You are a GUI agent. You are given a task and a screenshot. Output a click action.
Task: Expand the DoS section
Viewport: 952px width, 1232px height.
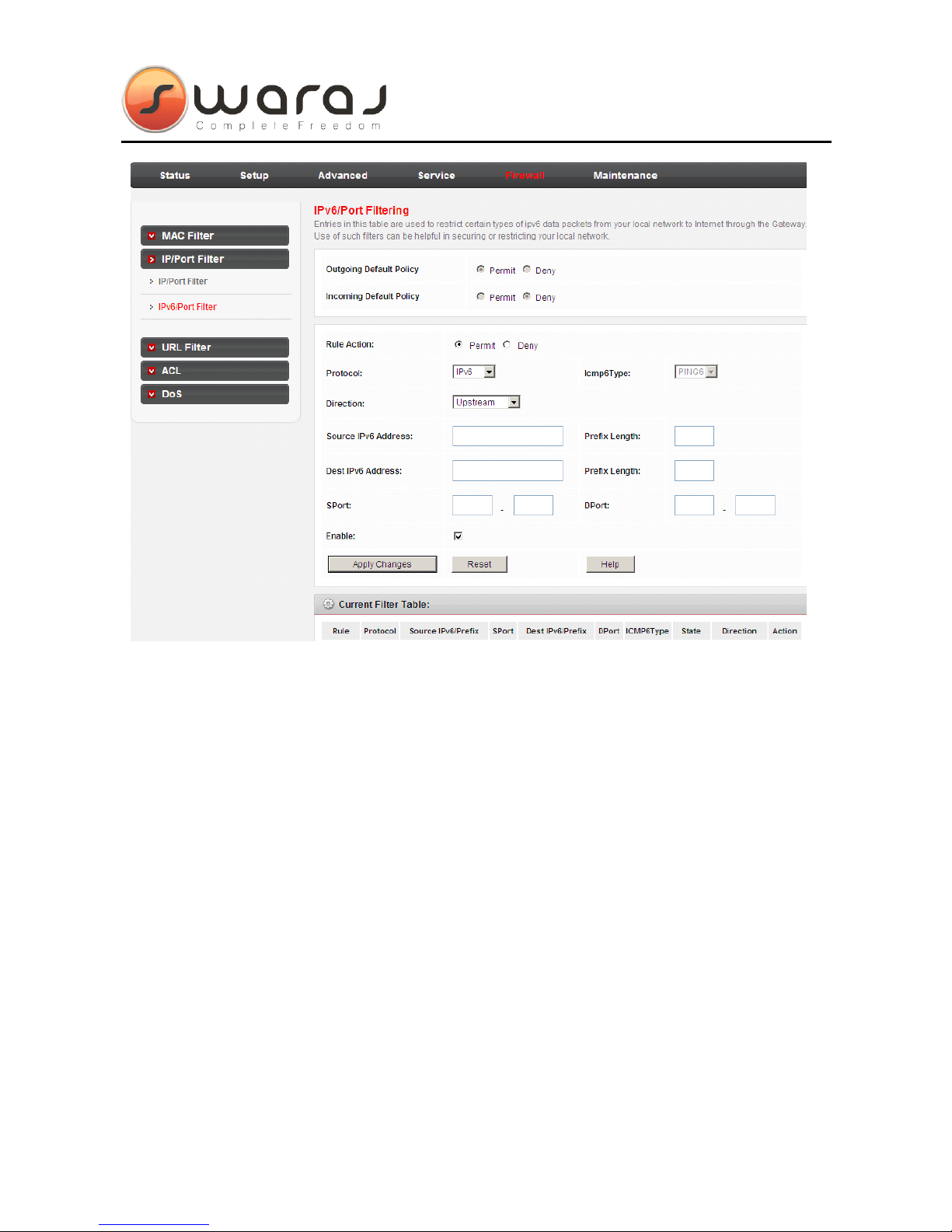click(x=214, y=394)
